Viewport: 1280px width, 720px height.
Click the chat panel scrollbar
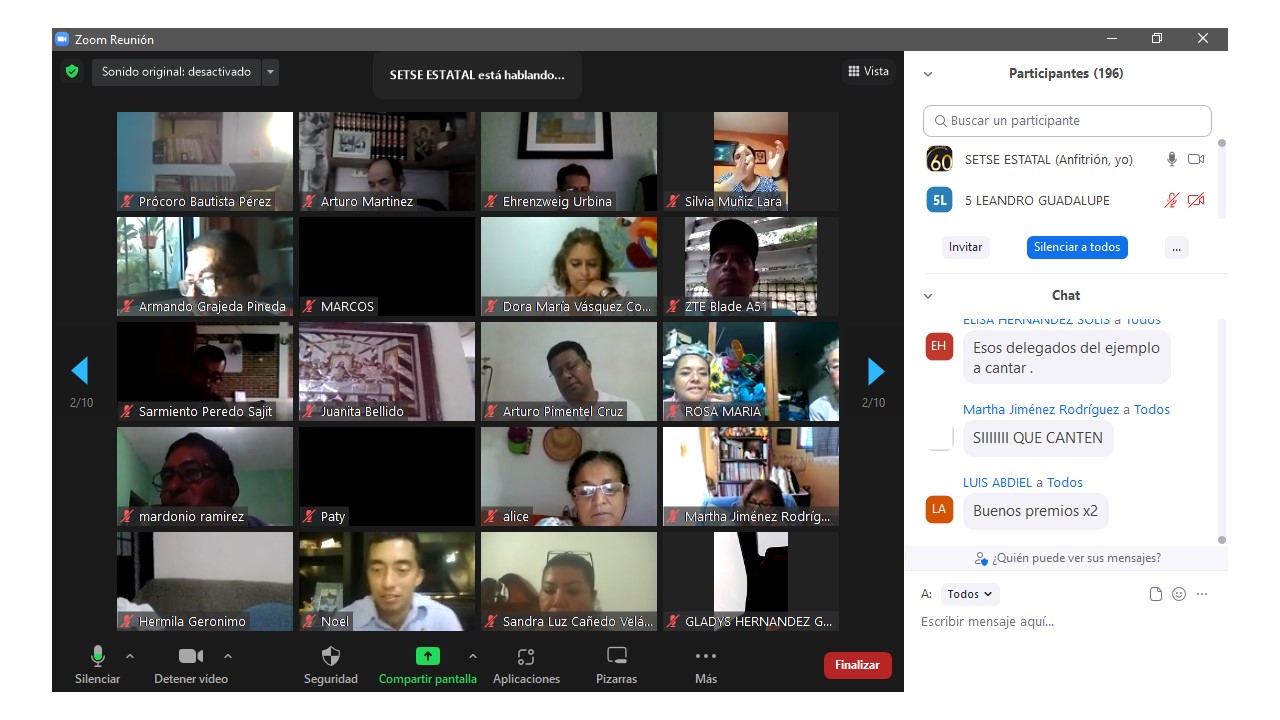[1221, 430]
